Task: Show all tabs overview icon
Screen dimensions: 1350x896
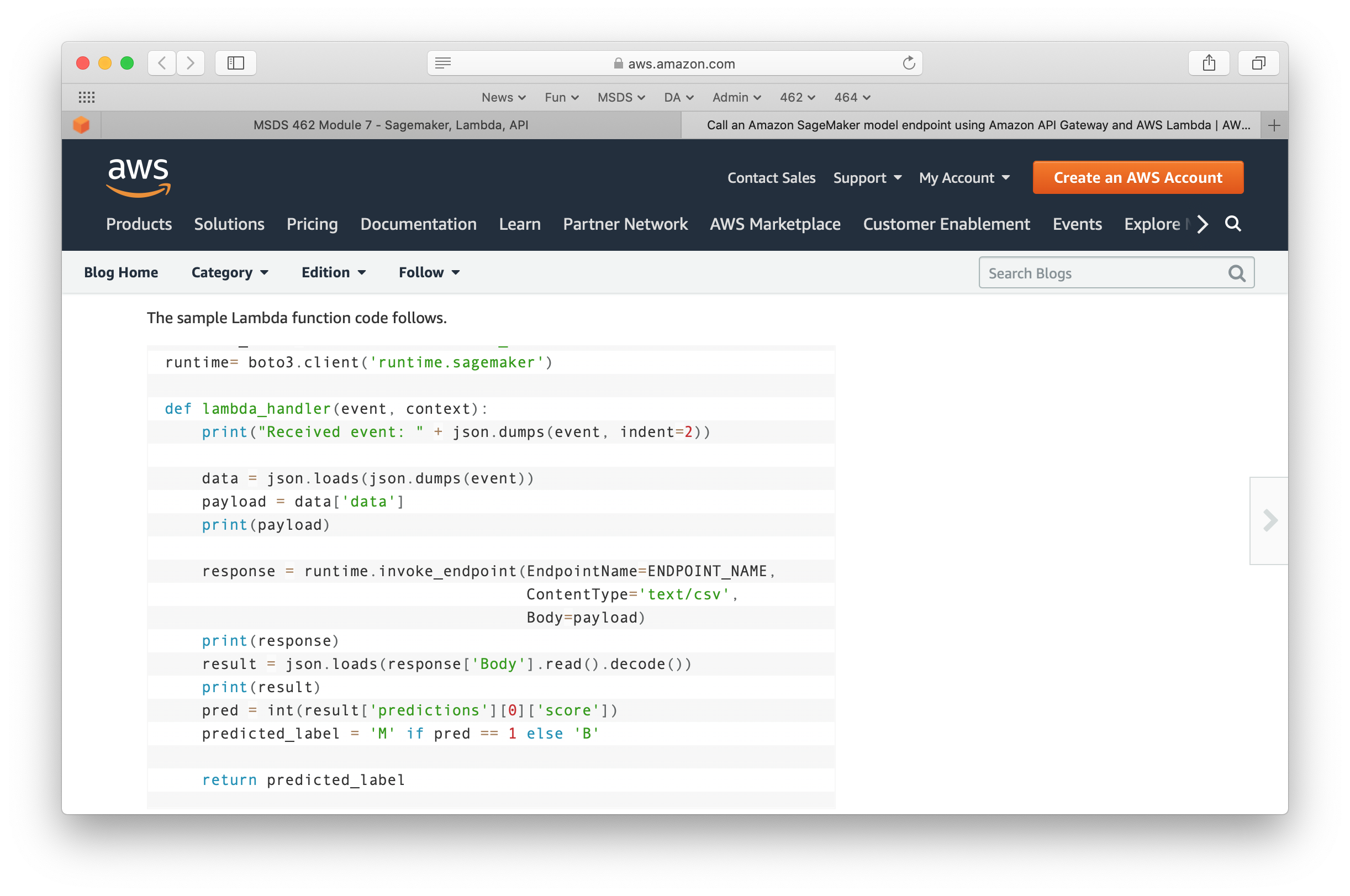Action: pyautogui.click(x=1258, y=63)
